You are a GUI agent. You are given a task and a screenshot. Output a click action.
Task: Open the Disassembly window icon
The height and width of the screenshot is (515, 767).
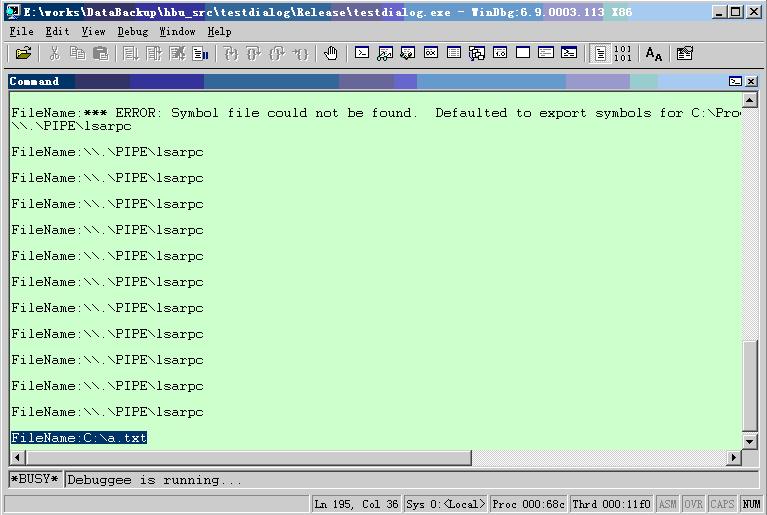[x=499, y=53]
